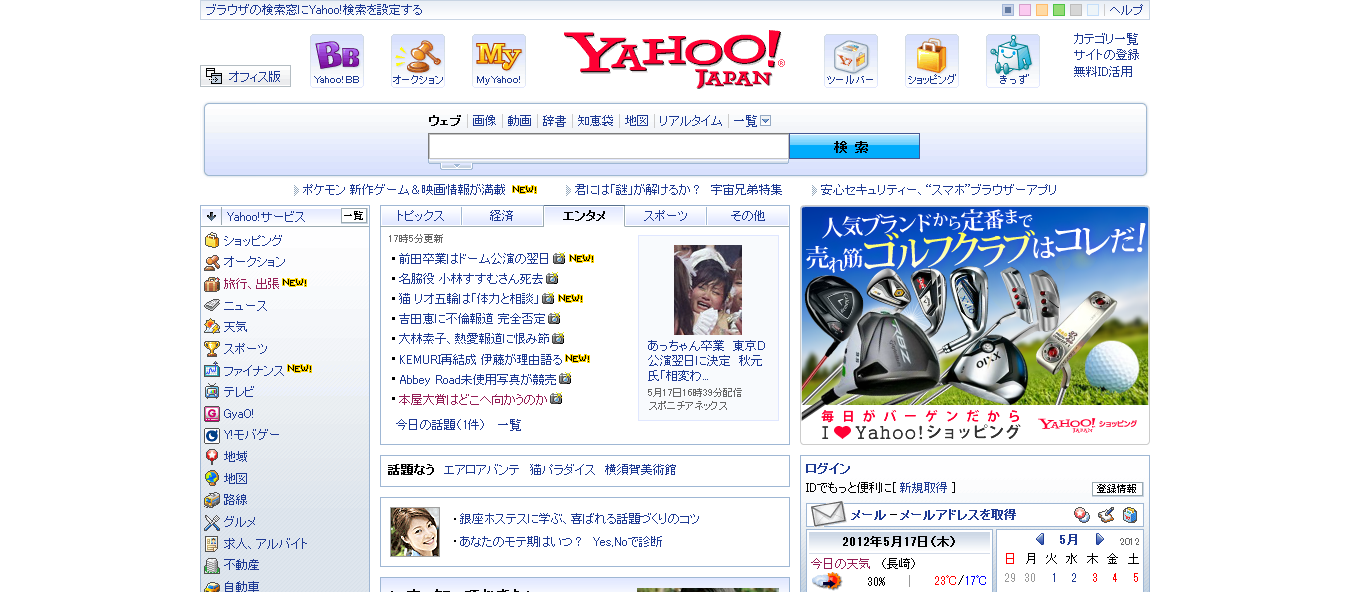Open the My Yahoo! icon
Viewport: 1349px width, 592px height.
[x=499, y=61]
